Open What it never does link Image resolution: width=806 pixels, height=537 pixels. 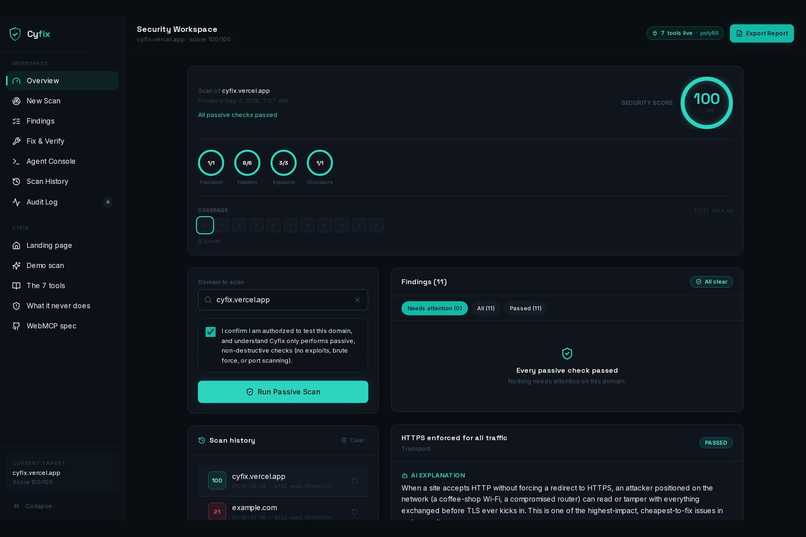pyautogui.click(x=62, y=306)
